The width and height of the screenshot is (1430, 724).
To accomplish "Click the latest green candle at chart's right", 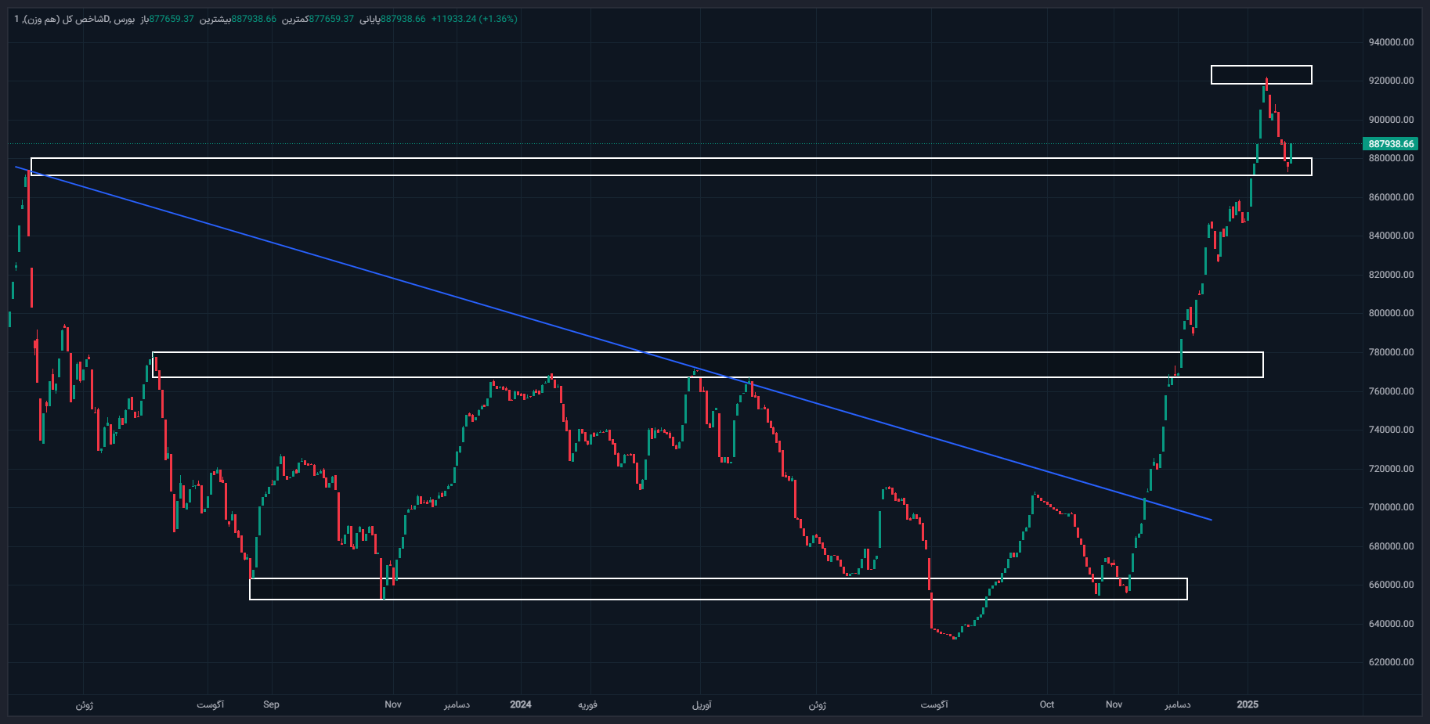I will coord(1290,153).
